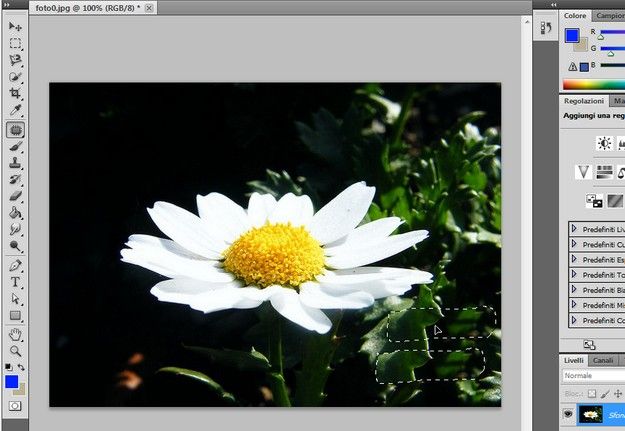The width and height of the screenshot is (625, 431).
Task: Switch to the Regolazioni tab
Action: [x=584, y=101]
